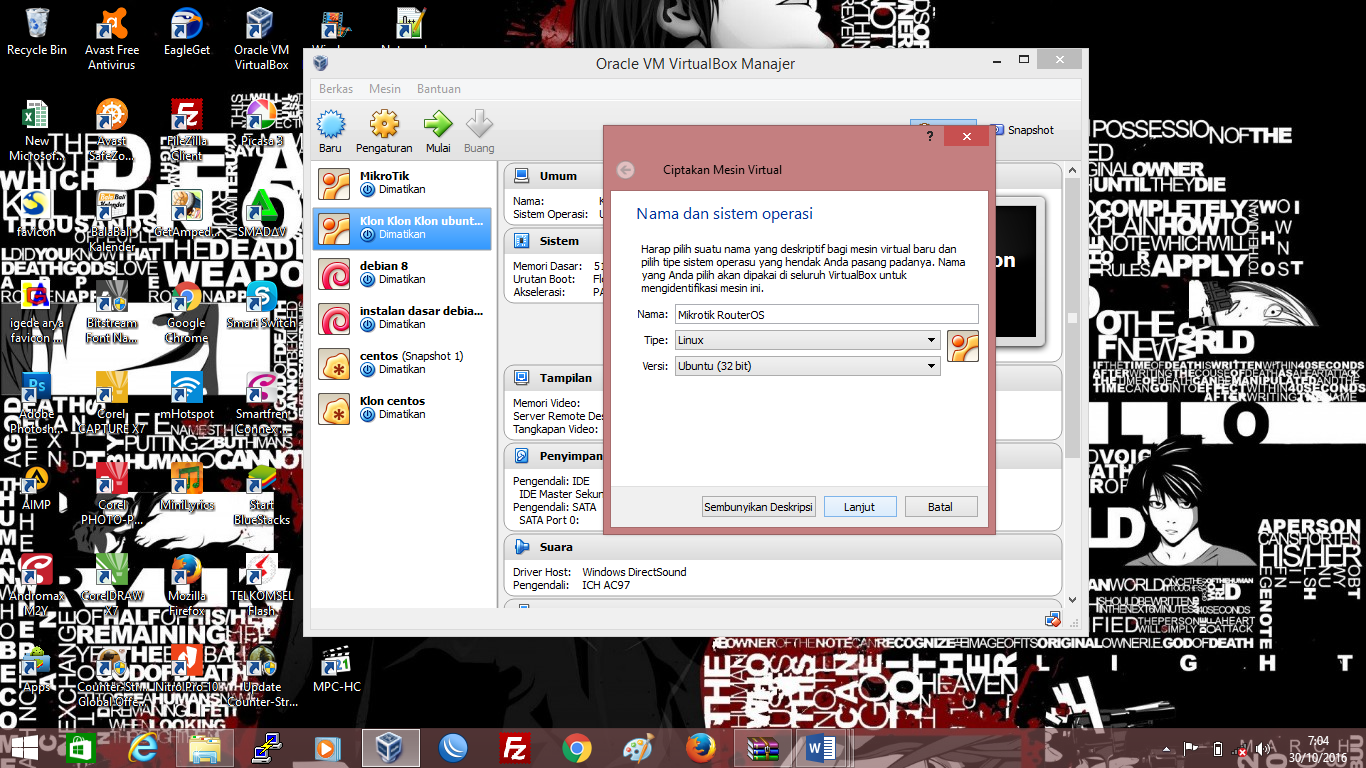
Task: Open Paint from the taskbar
Action: [x=638, y=748]
